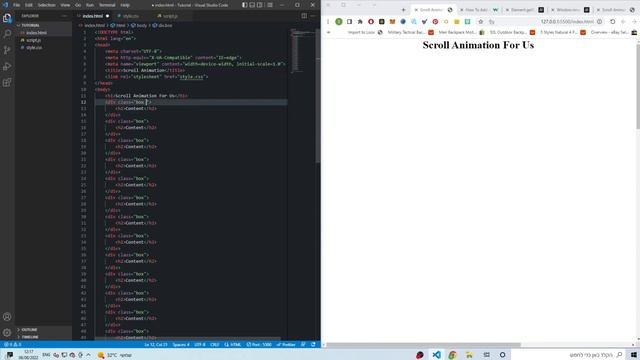Screen dimensions: 640x360
Task: Open the body breadcrumb dropdown
Action: coord(139,25)
